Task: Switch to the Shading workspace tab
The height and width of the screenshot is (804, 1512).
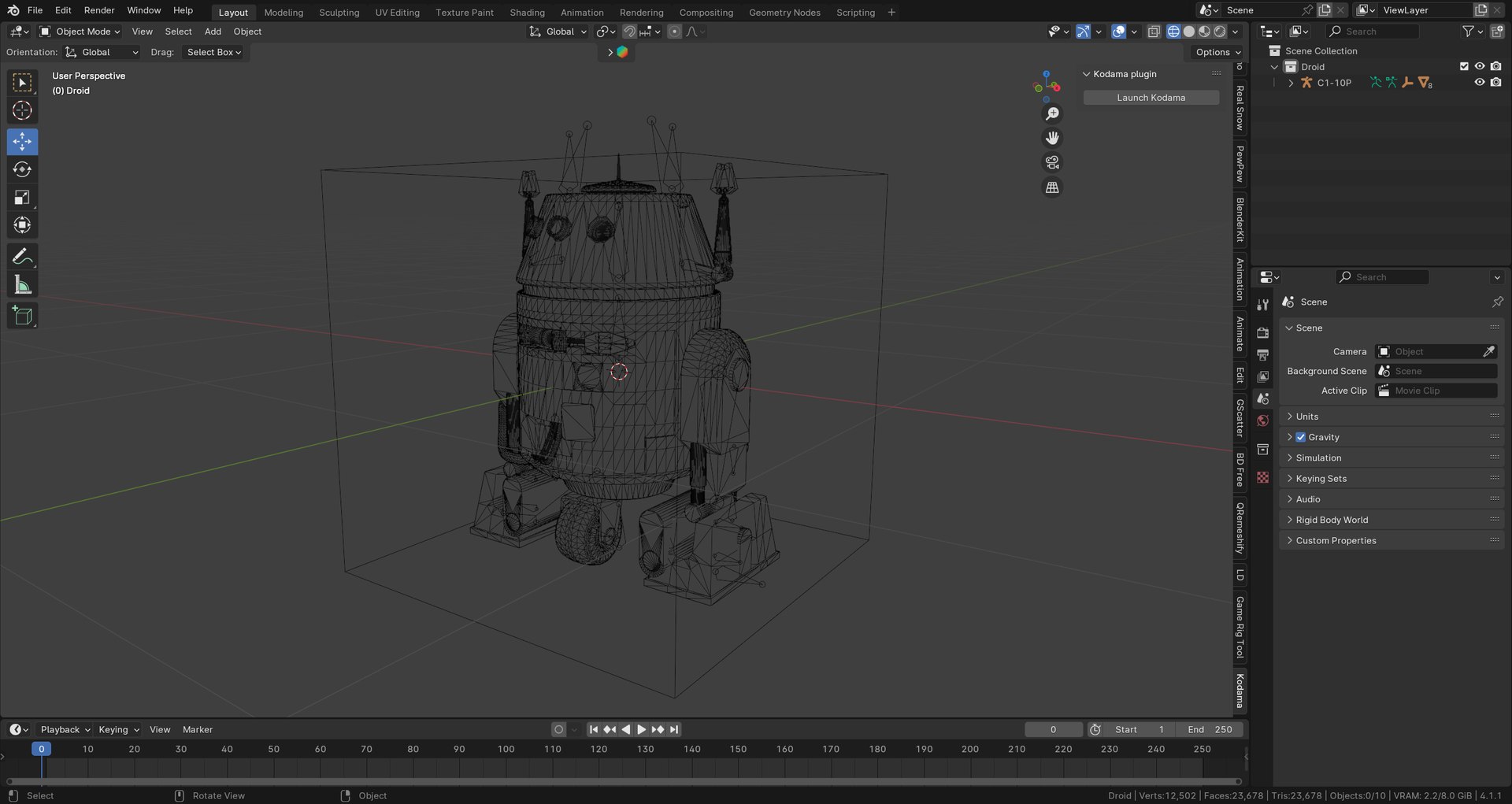Action: tap(527, 13)
